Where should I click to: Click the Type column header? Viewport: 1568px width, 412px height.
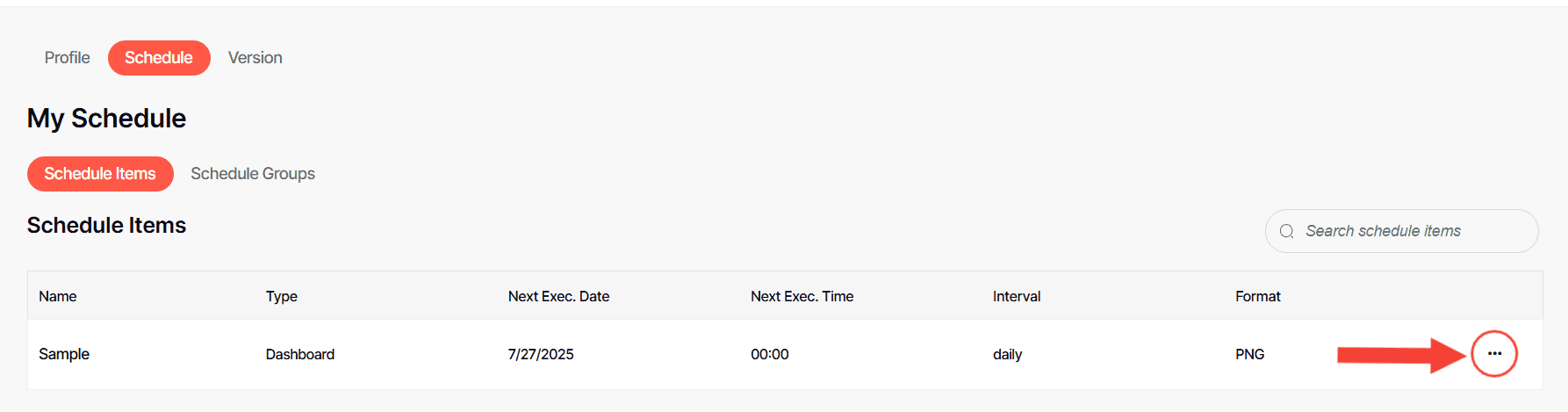pyautogui.click(x=282, y=296)
